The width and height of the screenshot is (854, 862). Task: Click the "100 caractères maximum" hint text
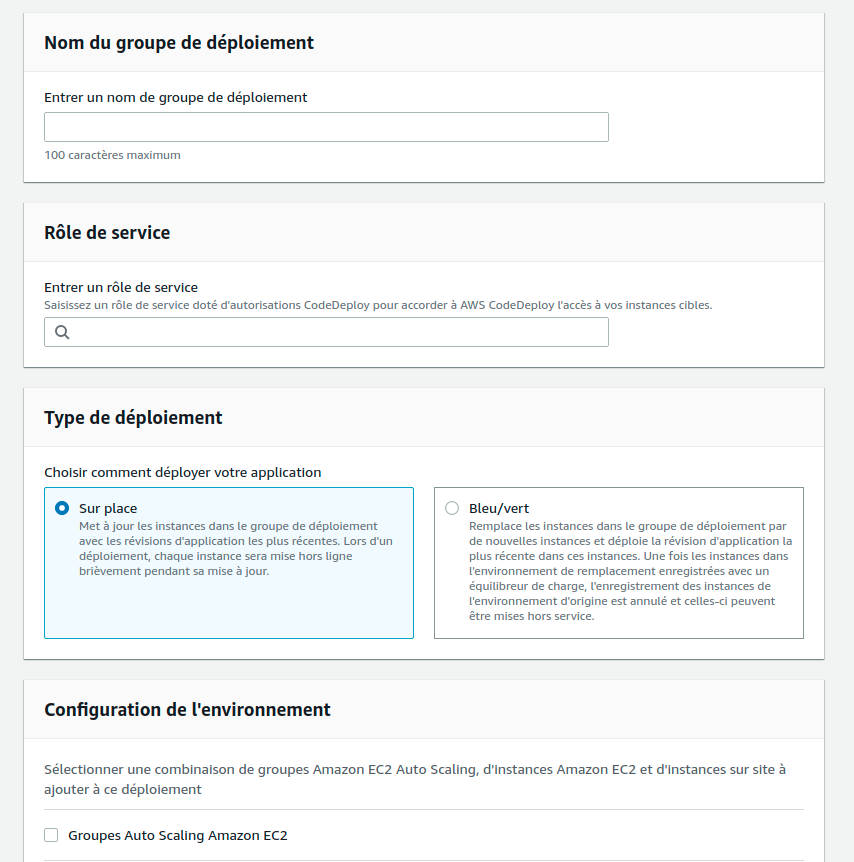[x=112, y=155]
